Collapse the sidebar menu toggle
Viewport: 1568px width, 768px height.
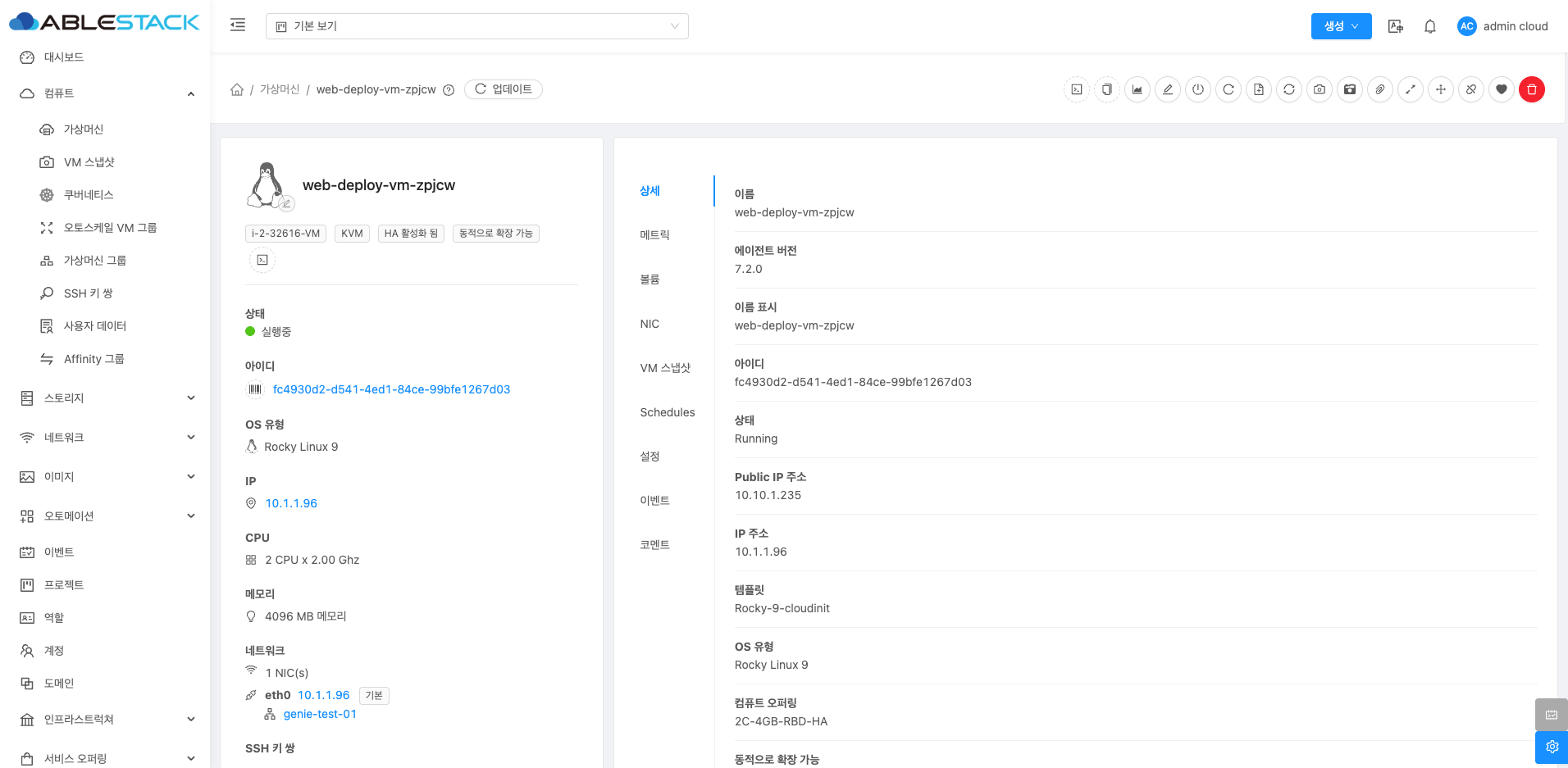coord(238,25)
